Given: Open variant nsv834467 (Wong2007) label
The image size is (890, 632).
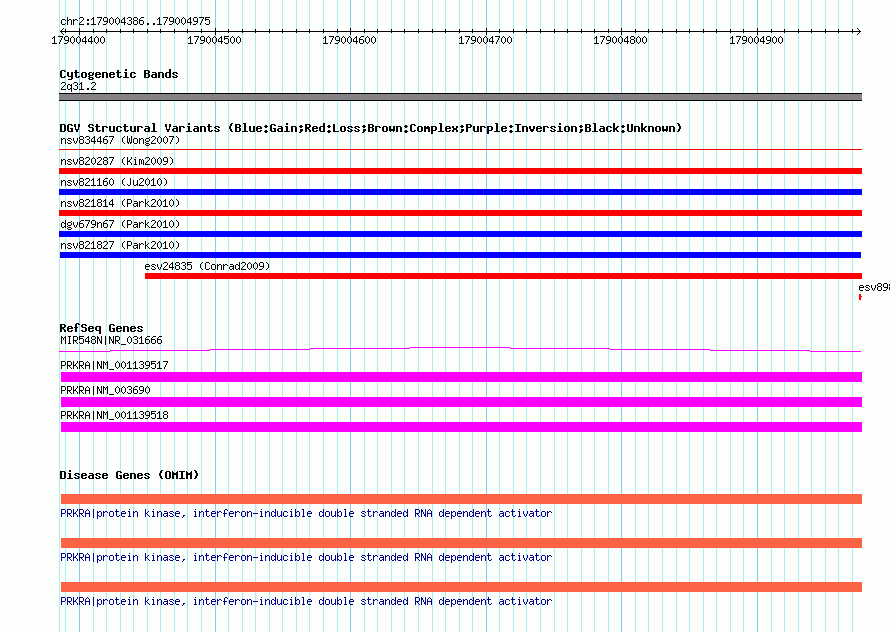Looking at the screenshot, I should click(x=120, y=140).
